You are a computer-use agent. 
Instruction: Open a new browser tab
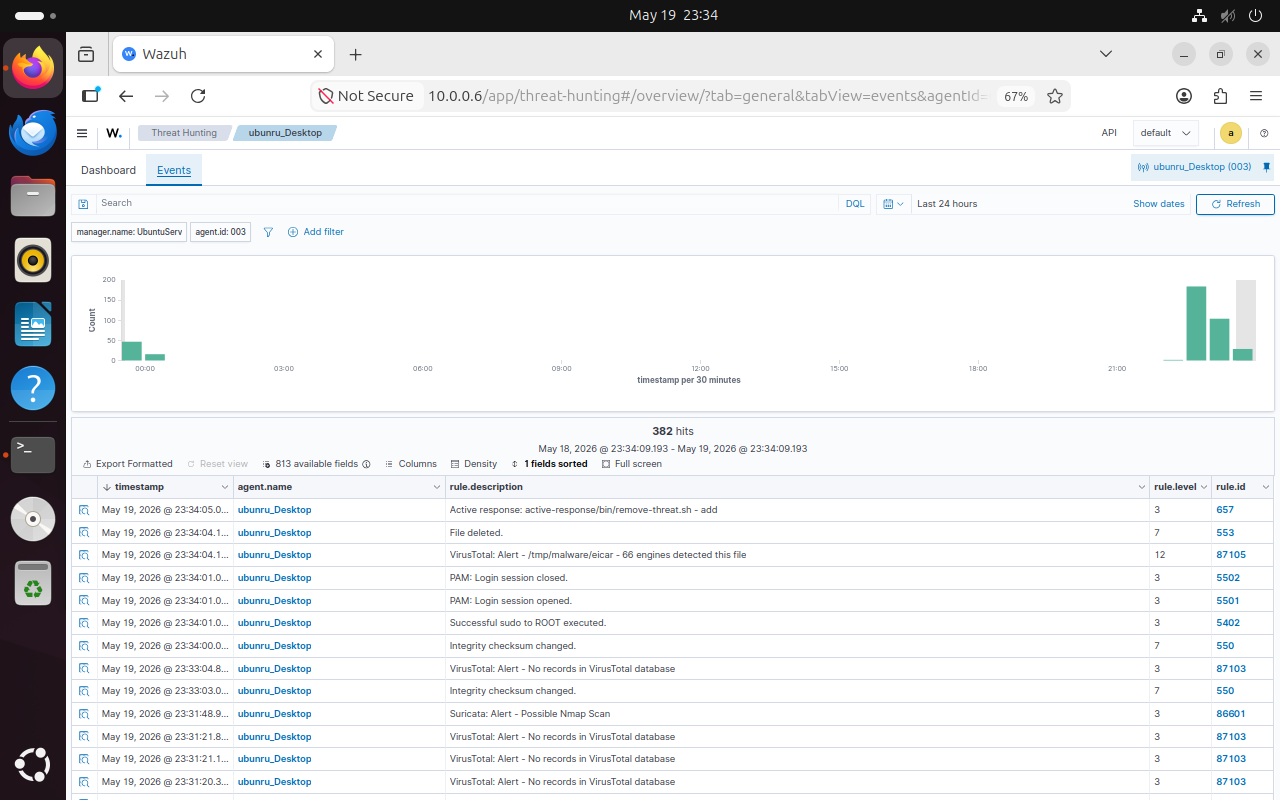[x=355, y=54]
